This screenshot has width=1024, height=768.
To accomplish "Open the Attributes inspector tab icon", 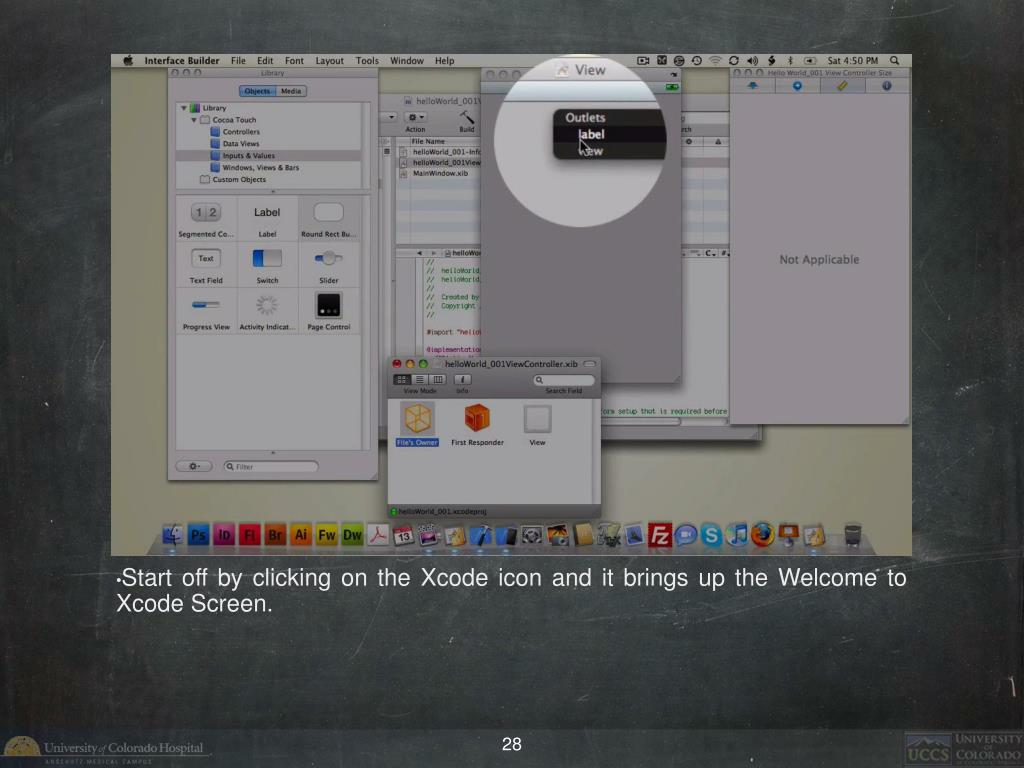I will 752,86.
